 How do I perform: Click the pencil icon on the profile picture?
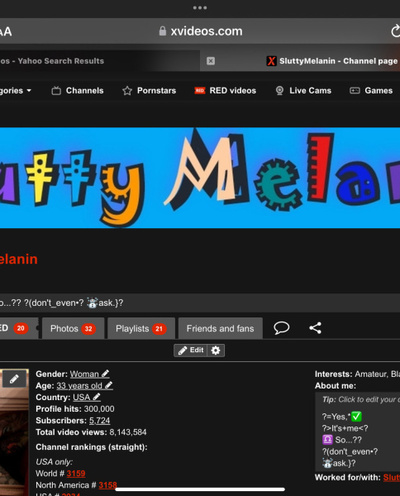14,379
